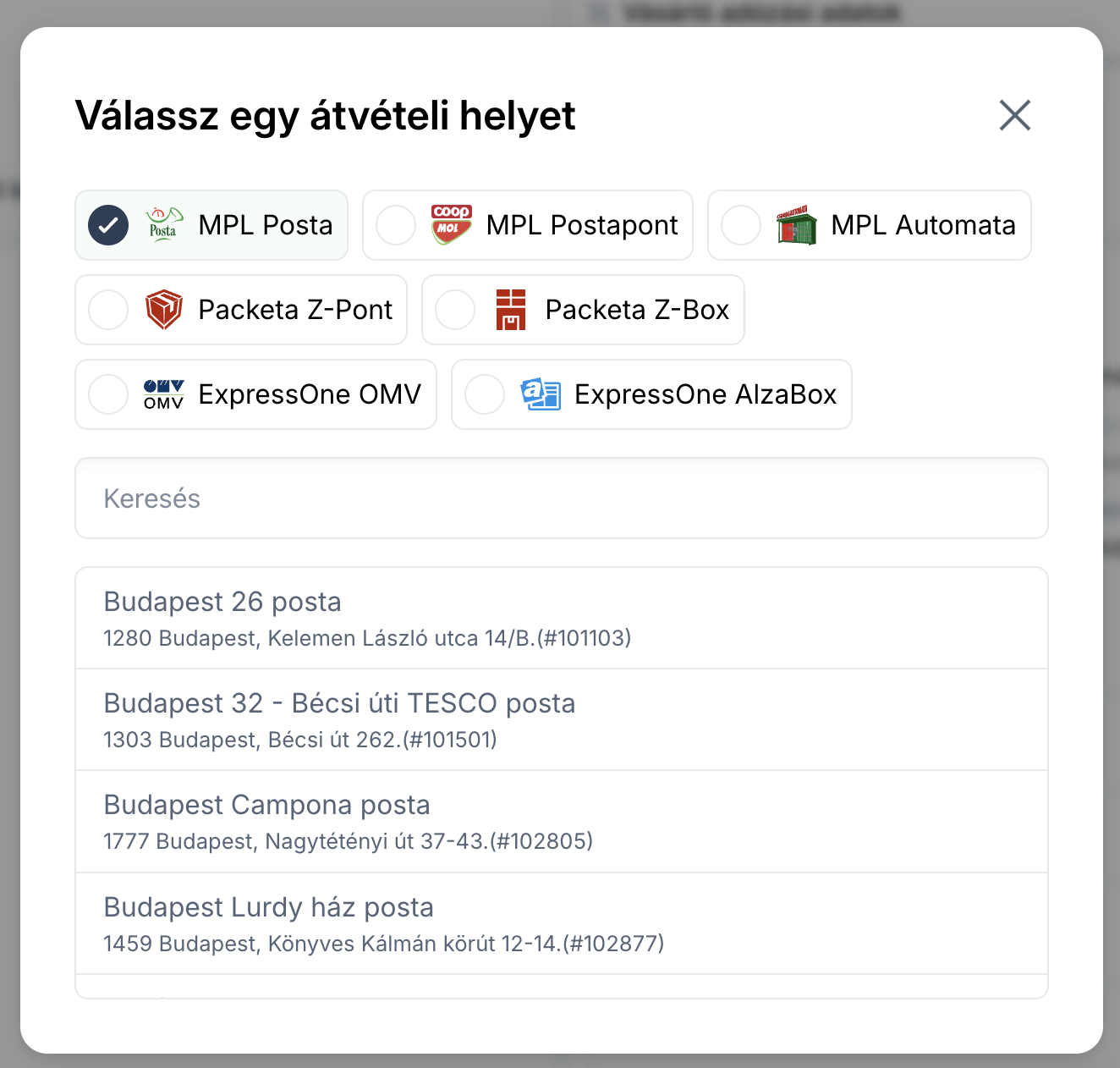The height and width of the screenshot is (1068, 1120).
Task: Click the OMV logo icon
Action: click(x=164, y=394)
